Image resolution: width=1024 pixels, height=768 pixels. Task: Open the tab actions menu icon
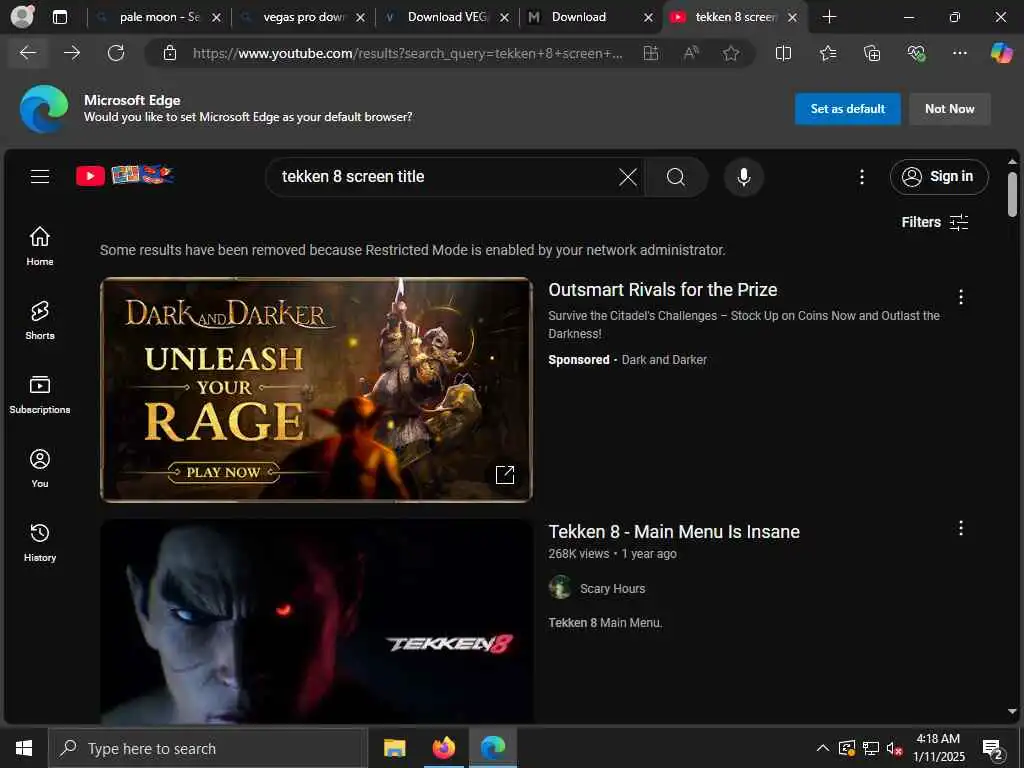[x=60, y=17]
